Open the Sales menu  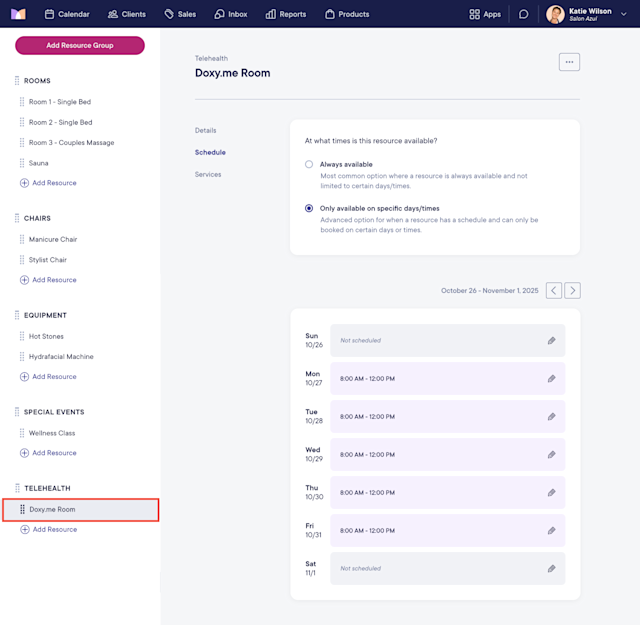(x=180, y=14)
